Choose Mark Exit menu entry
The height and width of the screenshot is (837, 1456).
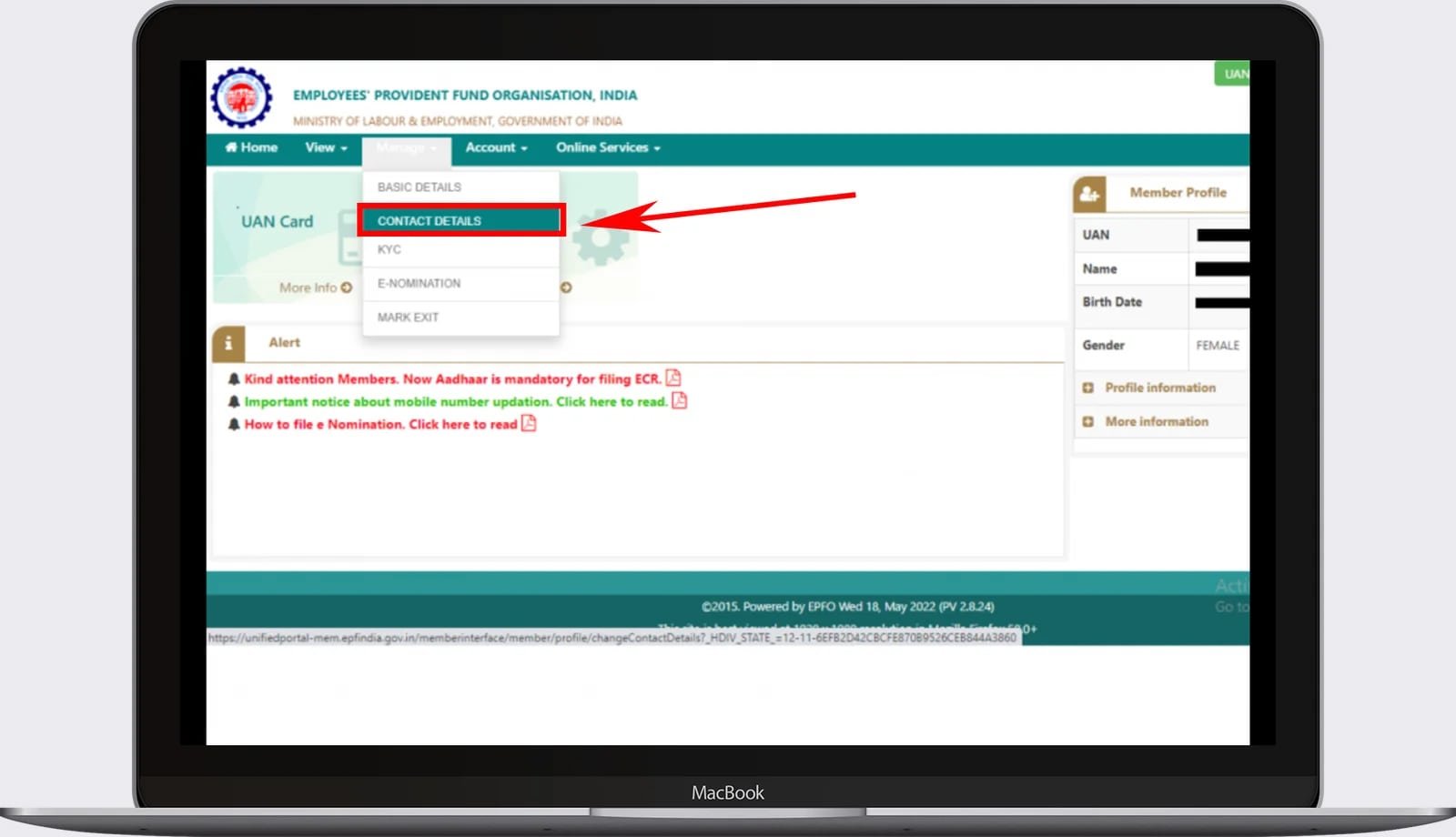[x=460, y=317]
